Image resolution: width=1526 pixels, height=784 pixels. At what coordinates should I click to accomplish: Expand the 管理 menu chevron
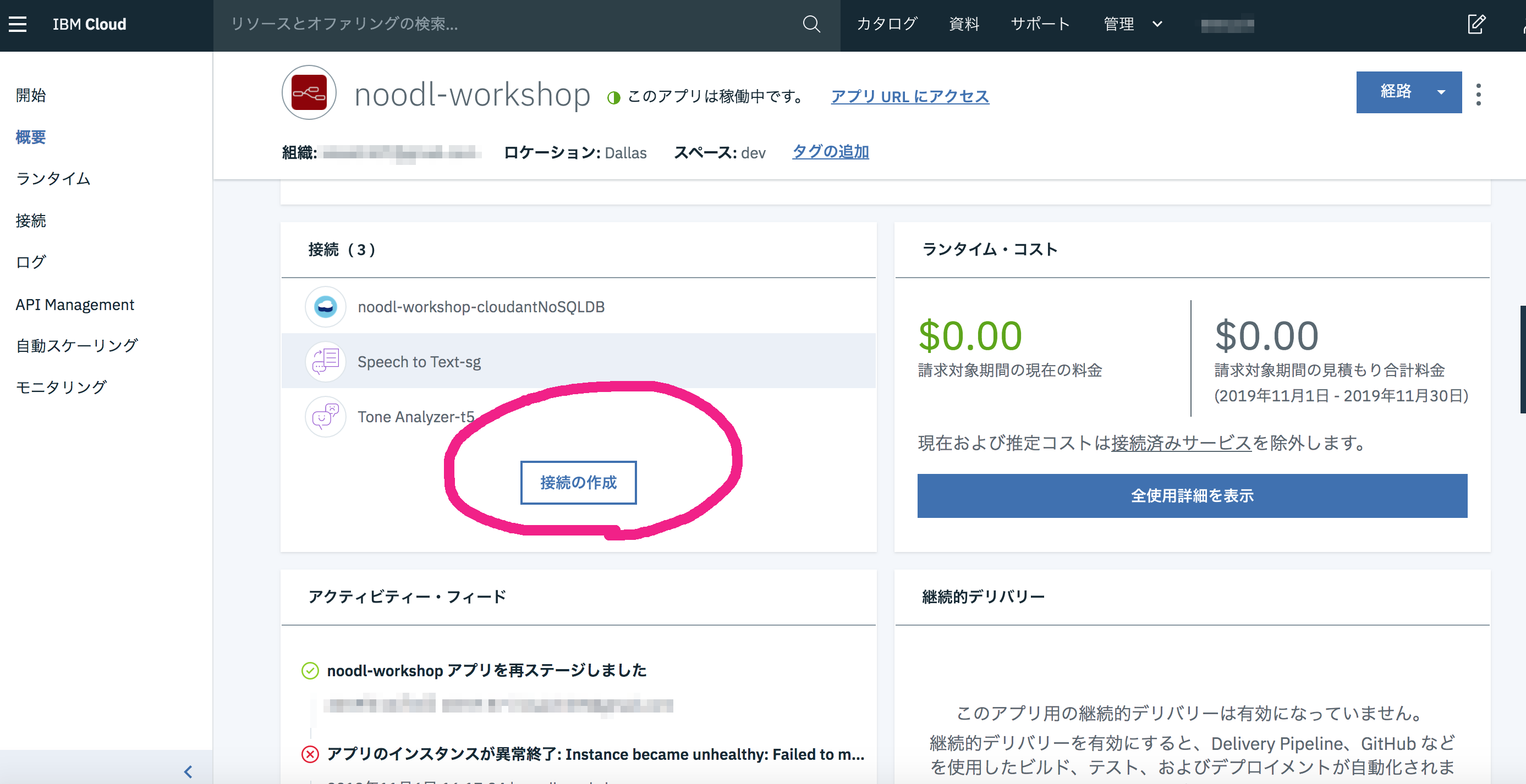(1157, 24)
